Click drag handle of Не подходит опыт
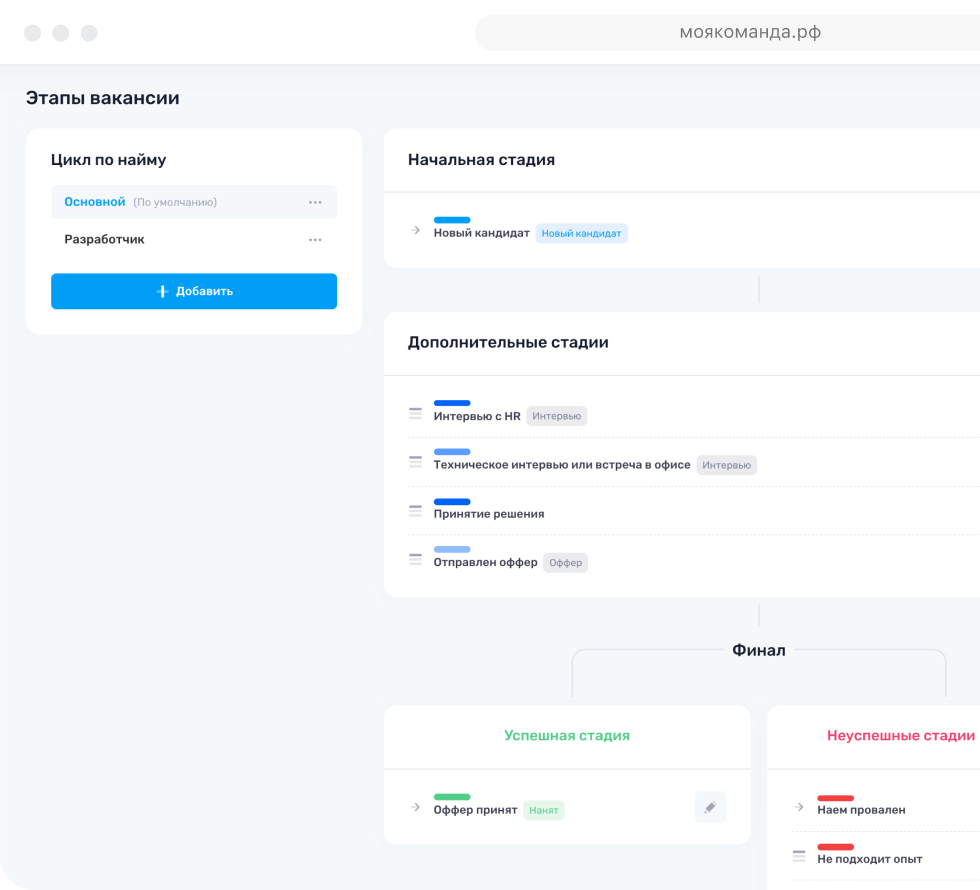 [x=799, y=856]
